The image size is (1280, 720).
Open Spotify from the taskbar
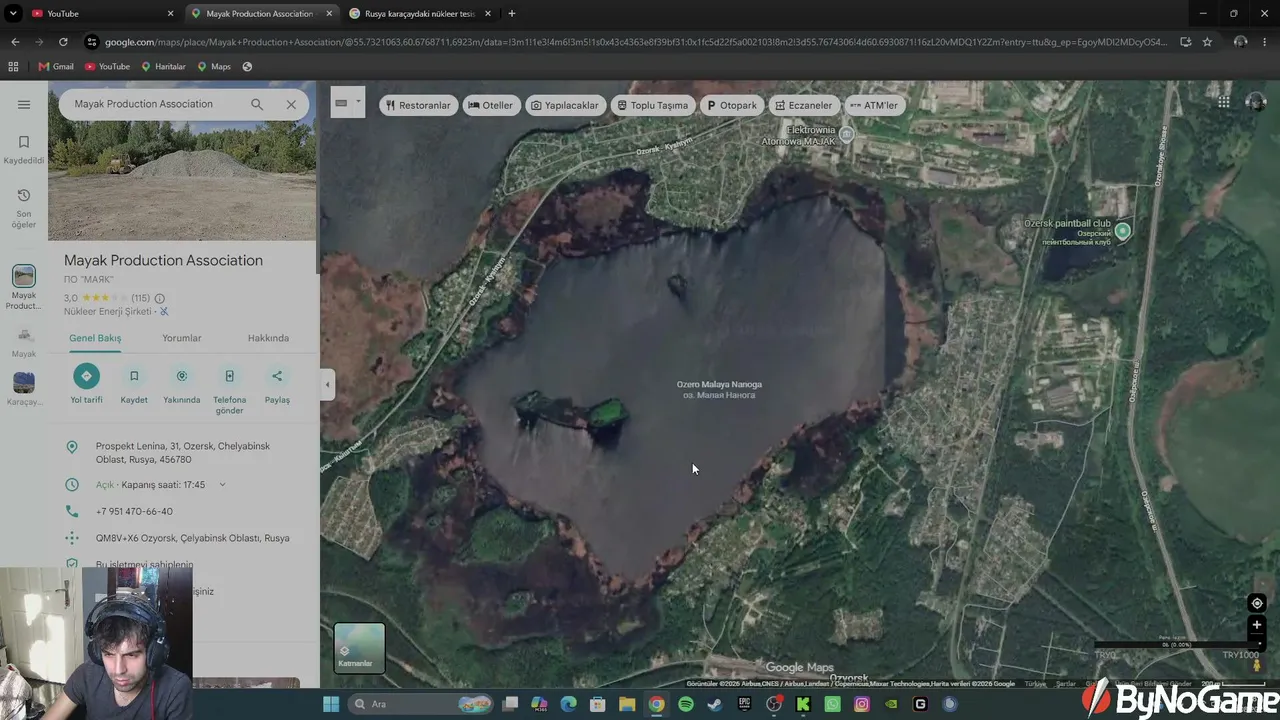point(686,704)
